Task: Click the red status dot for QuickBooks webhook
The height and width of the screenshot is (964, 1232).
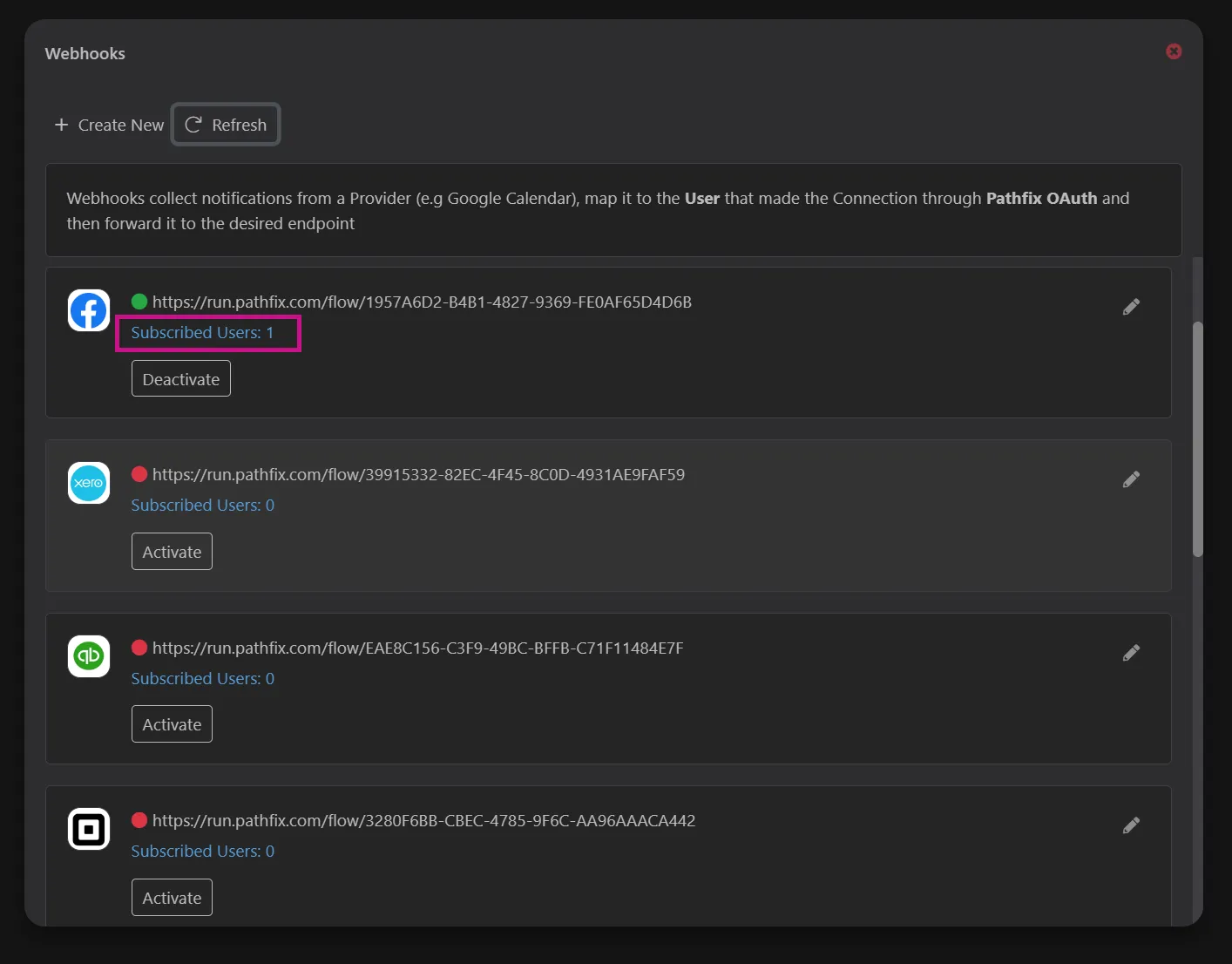Action: [x=139, y=648]
